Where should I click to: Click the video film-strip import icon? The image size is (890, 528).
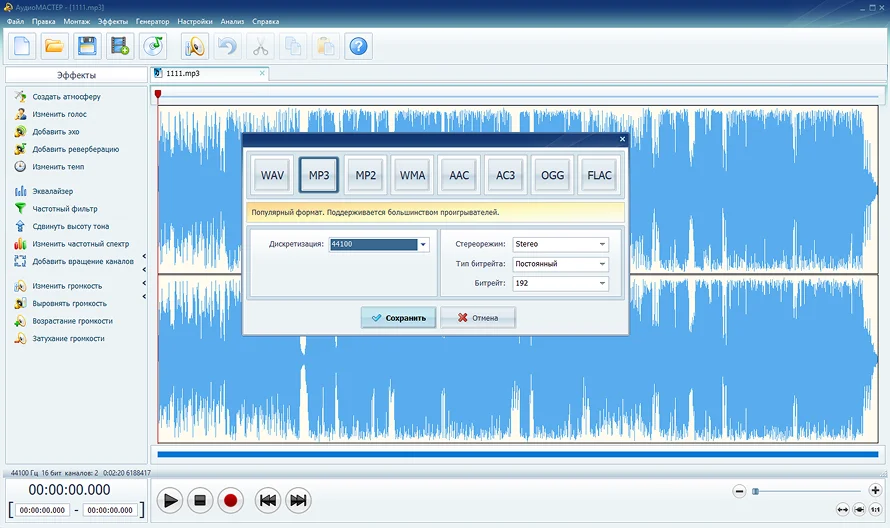[120, 46]
